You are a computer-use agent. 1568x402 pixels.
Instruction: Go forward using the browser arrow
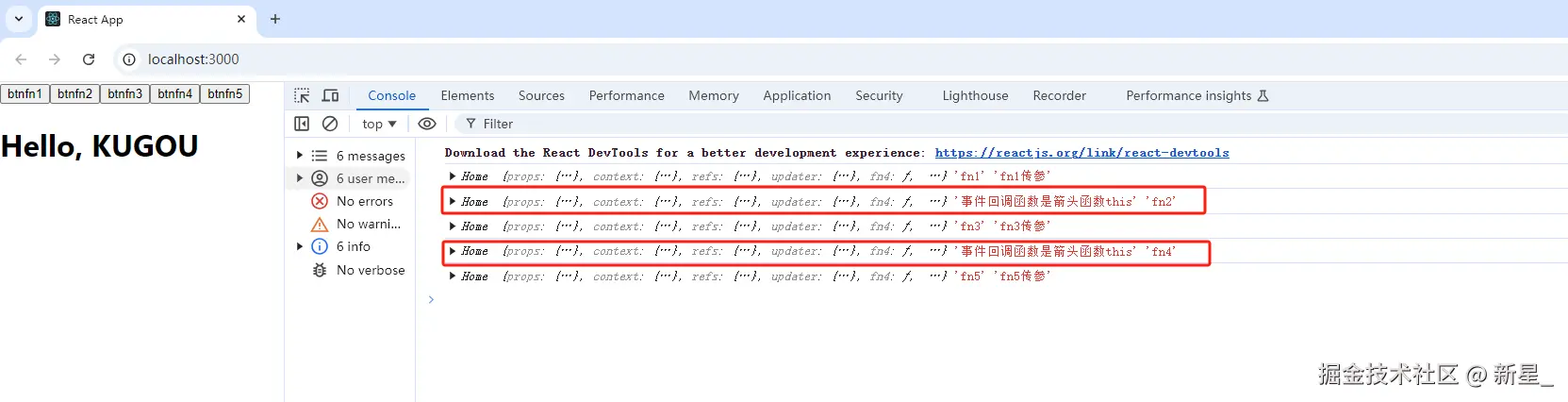(55, 59)
